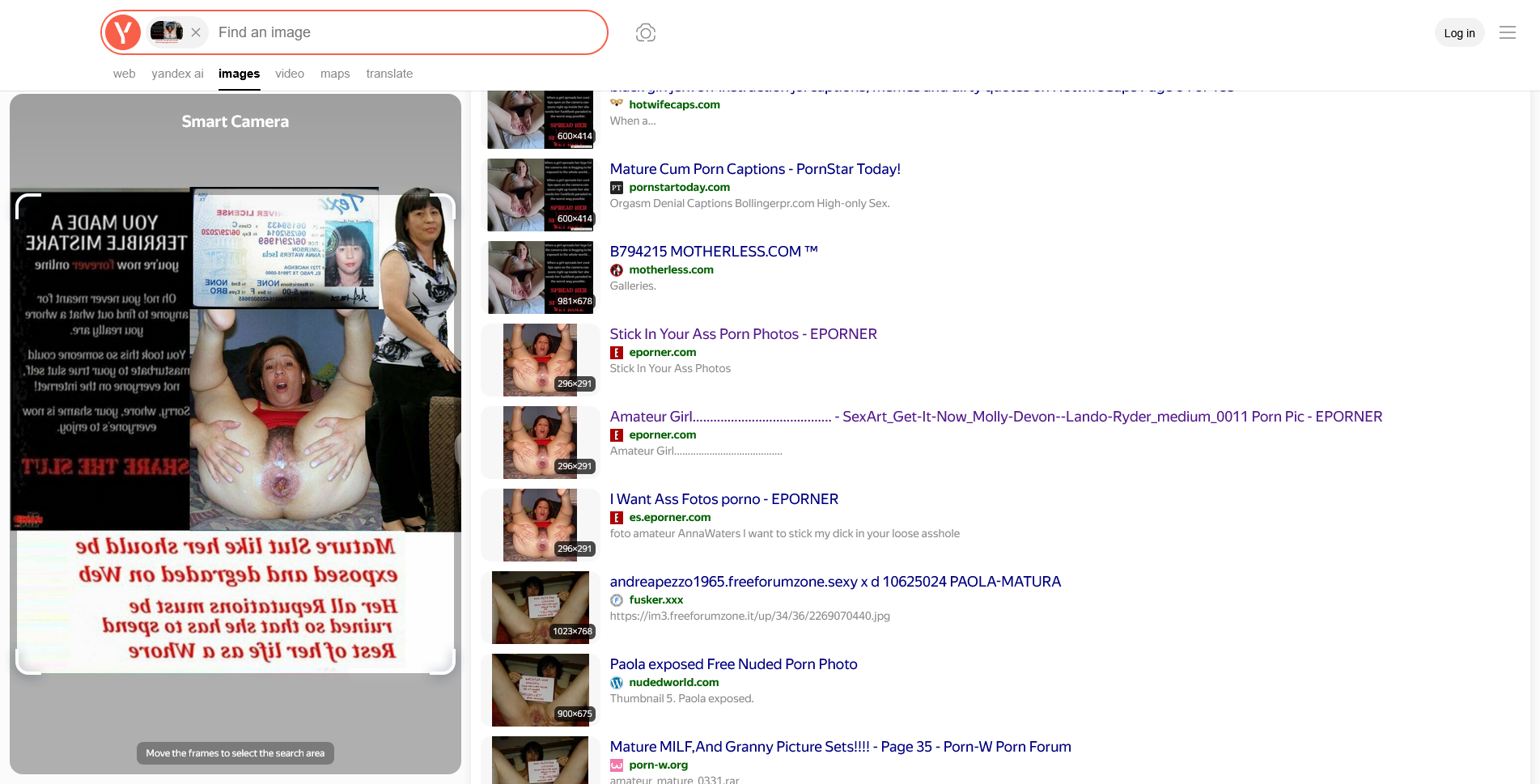Click the Yandex logo in the search bar
Screen dimensions: 1540x784
(x=123, y=32)
